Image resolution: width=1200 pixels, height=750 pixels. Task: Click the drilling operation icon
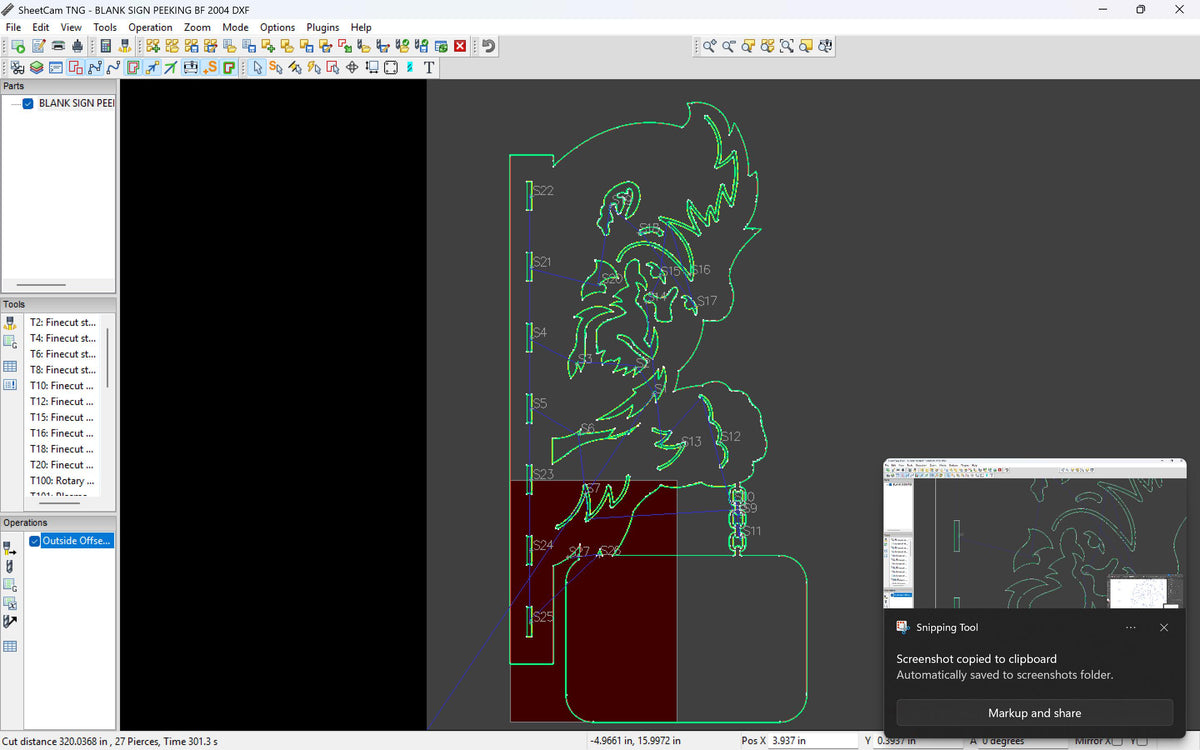coord(10,566)
